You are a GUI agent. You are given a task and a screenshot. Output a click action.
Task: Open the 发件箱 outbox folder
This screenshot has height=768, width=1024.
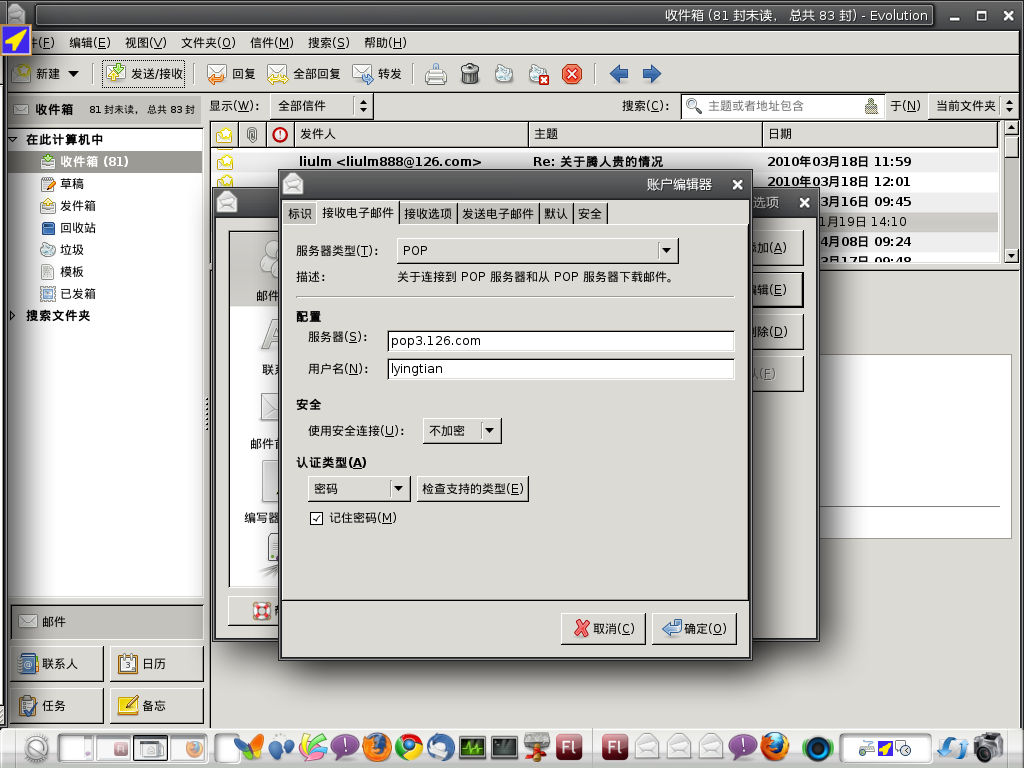68,206
